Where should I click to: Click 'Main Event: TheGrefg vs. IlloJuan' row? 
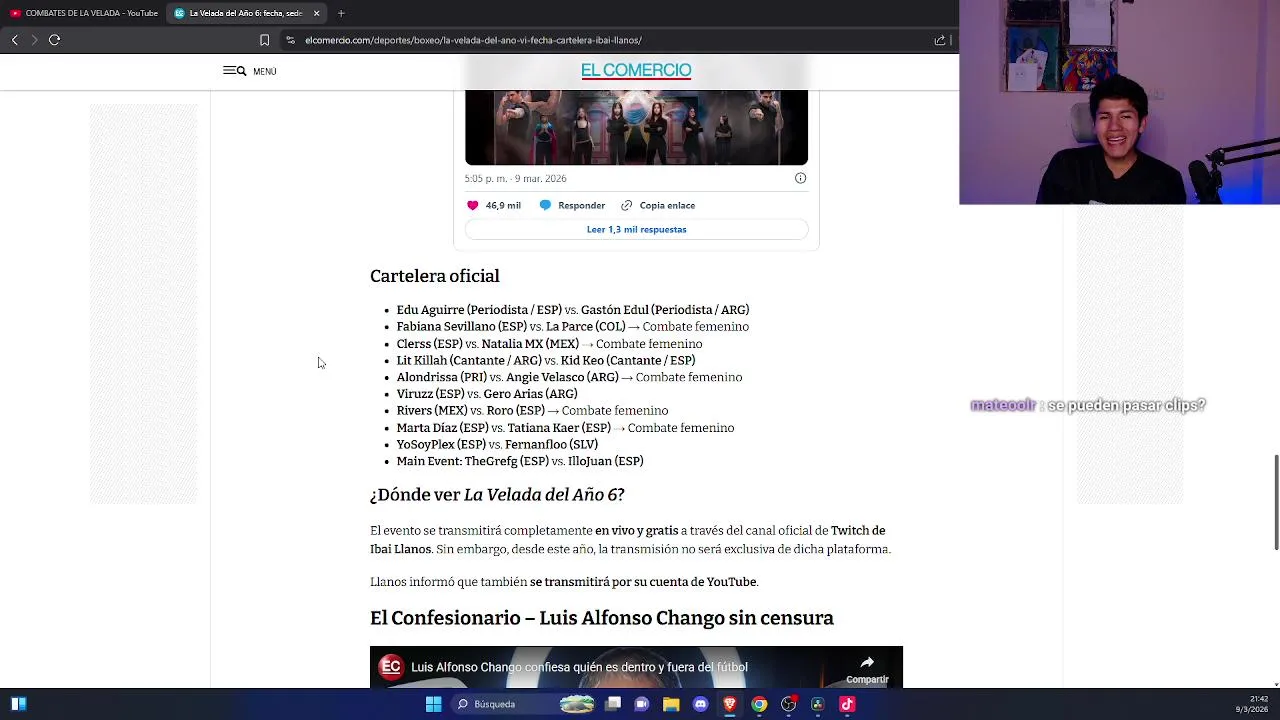click(520, 461)
